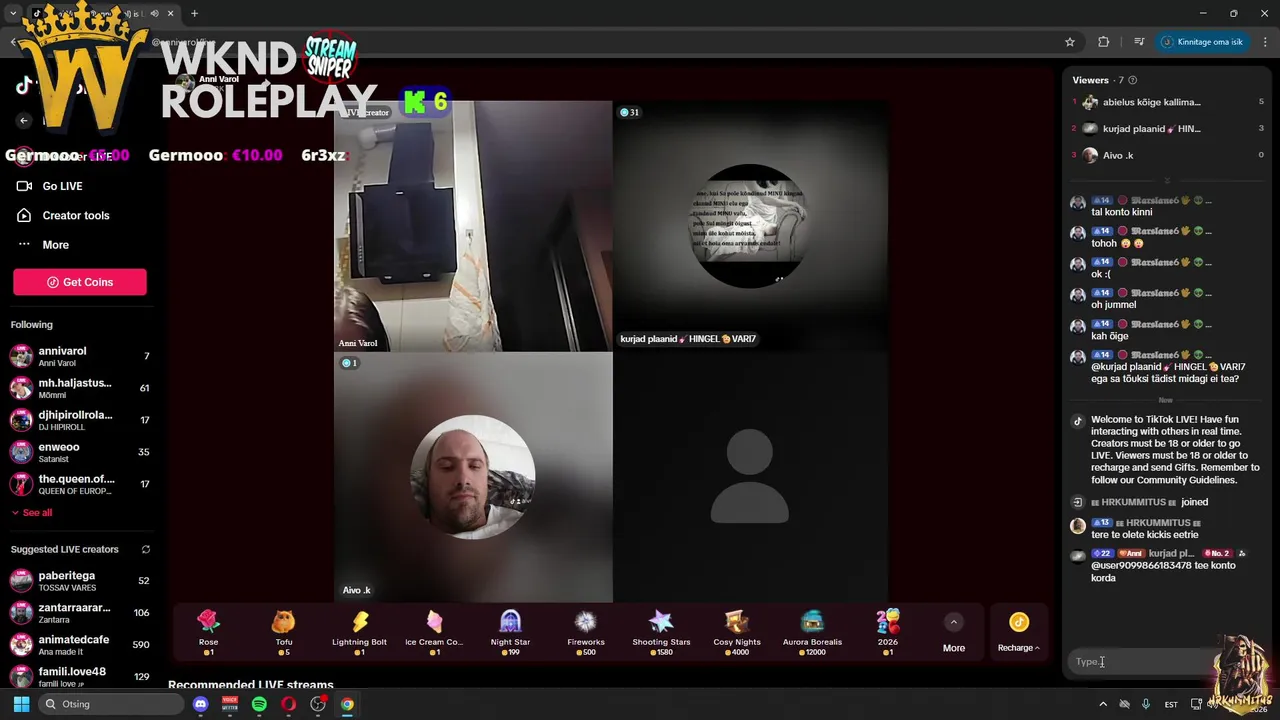Screen dimensions: 1280x720
Task: Select Aivo .k guest video tile
Action: 473,477
